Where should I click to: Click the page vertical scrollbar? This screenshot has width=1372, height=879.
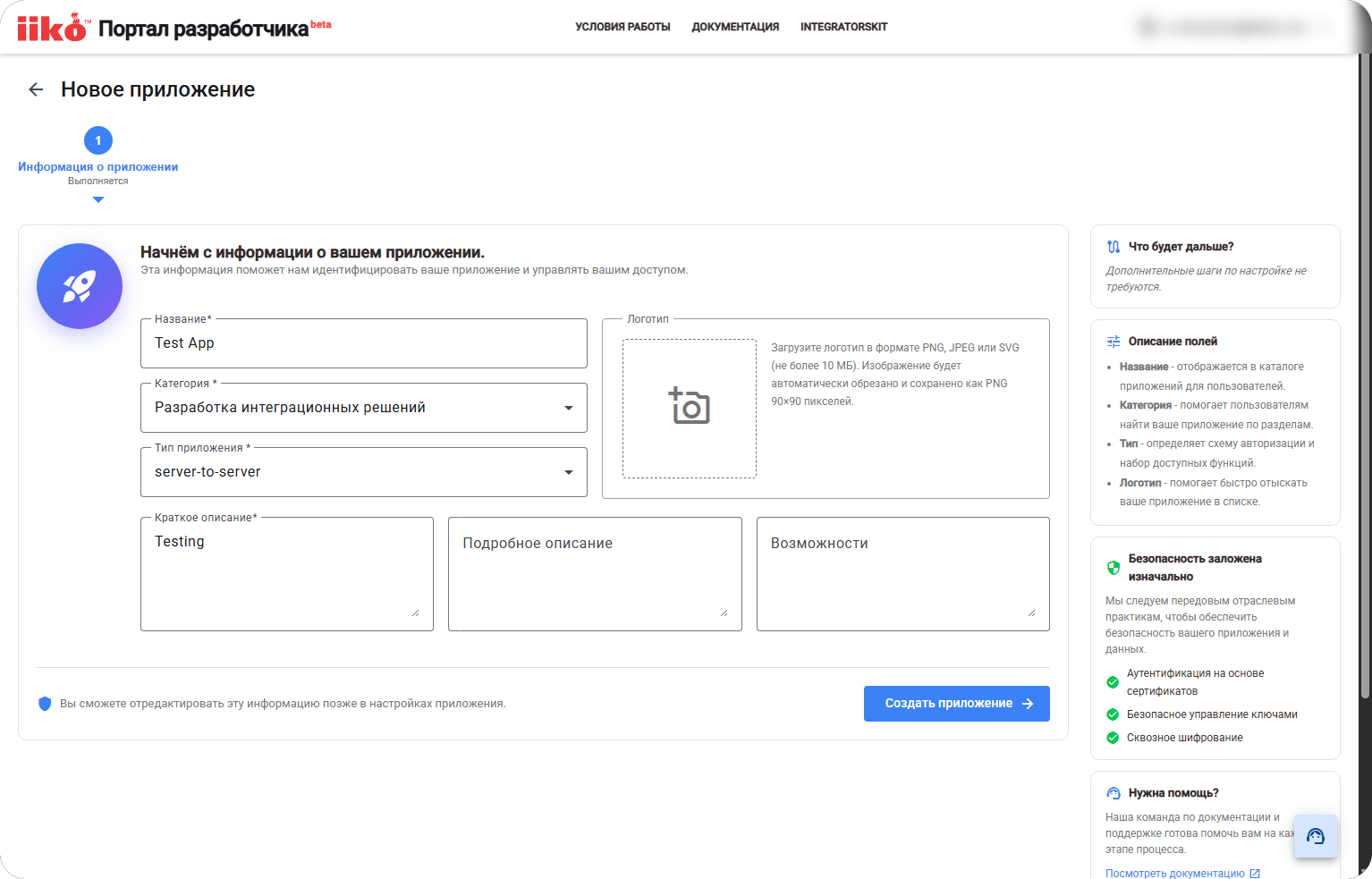1365,376
